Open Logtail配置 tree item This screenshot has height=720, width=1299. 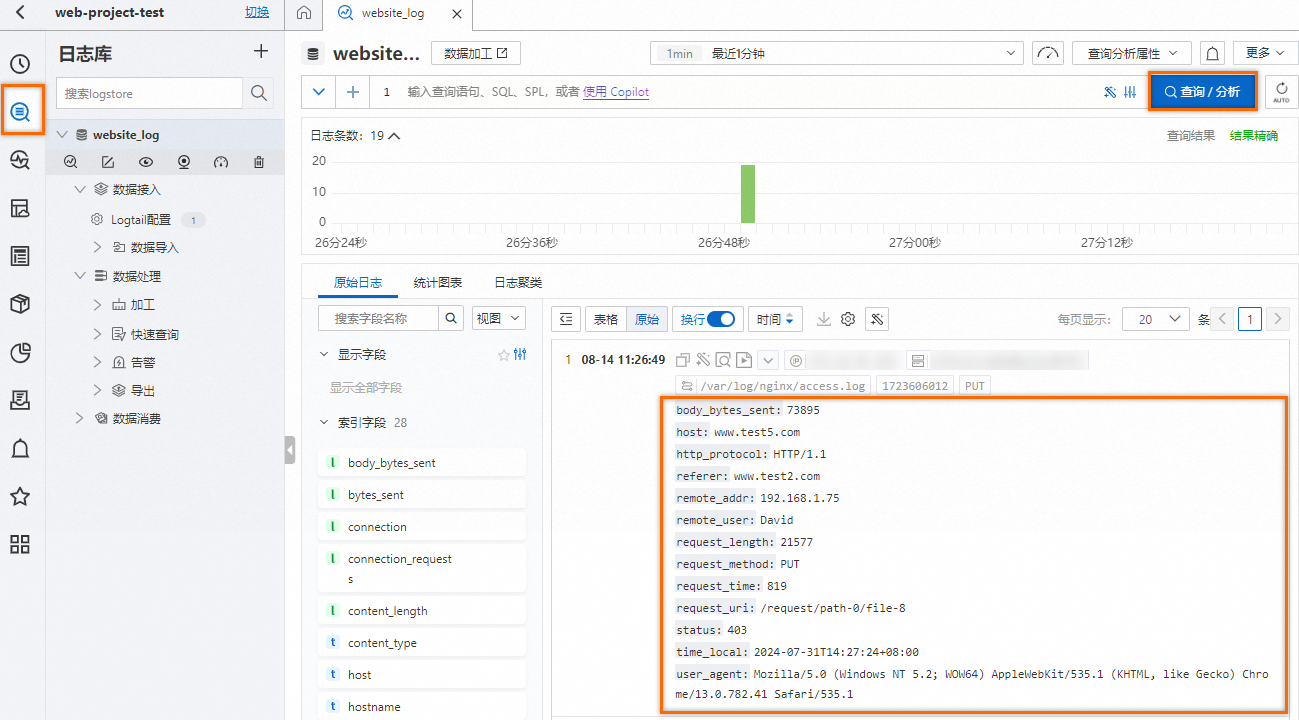(x=141, y=219)
